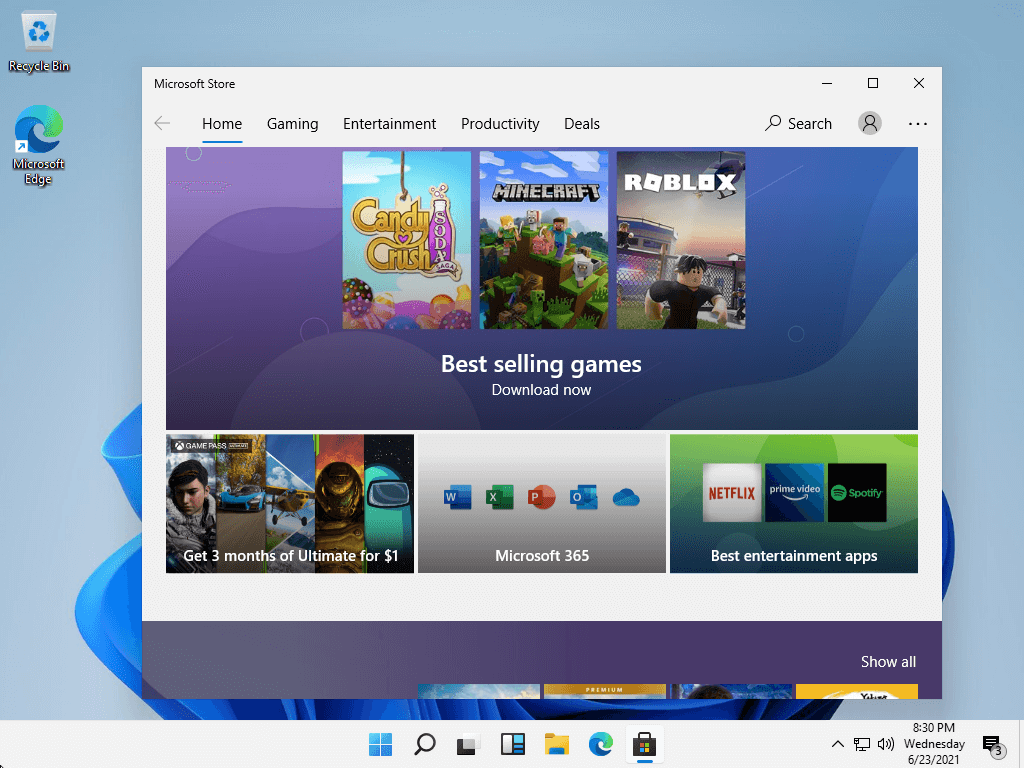
Task: Open the notification center showing 3 alerts
Action: pos(991,744)
